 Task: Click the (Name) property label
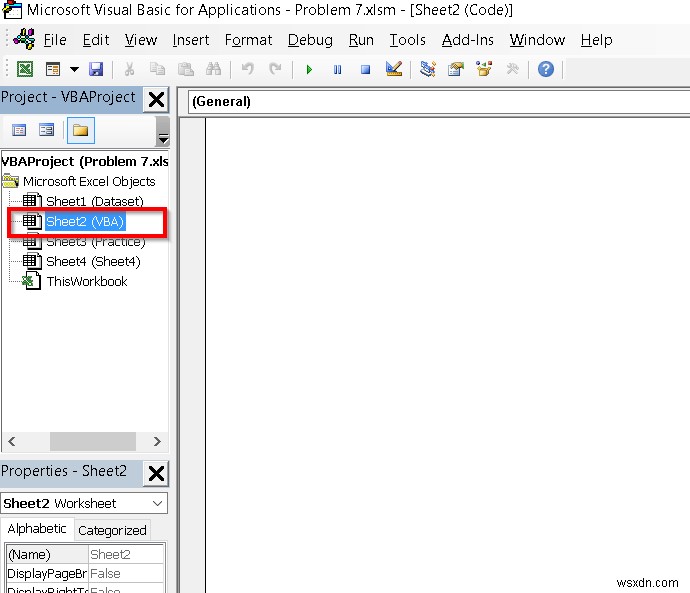click(47, 554)
